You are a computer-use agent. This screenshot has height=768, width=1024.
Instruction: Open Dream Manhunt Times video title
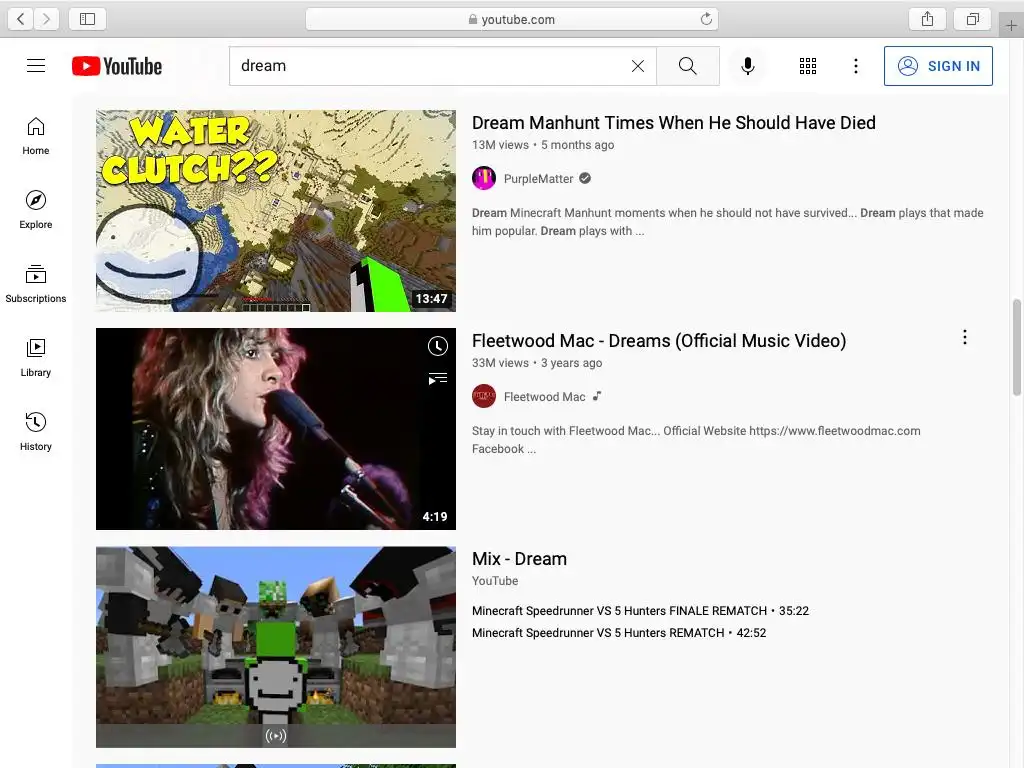(674, 123)
